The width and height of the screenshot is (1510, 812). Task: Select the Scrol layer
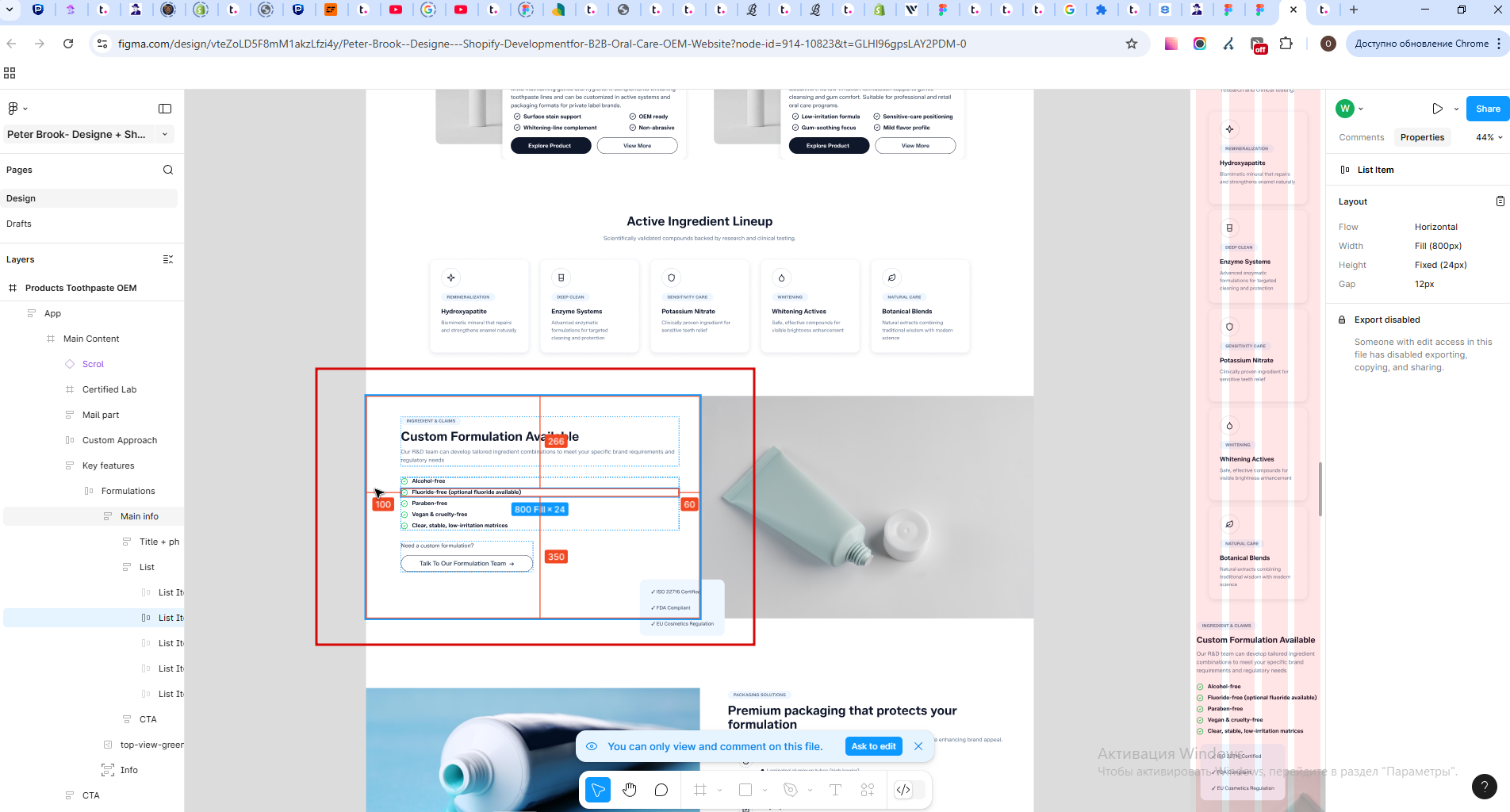pos(94,364)
